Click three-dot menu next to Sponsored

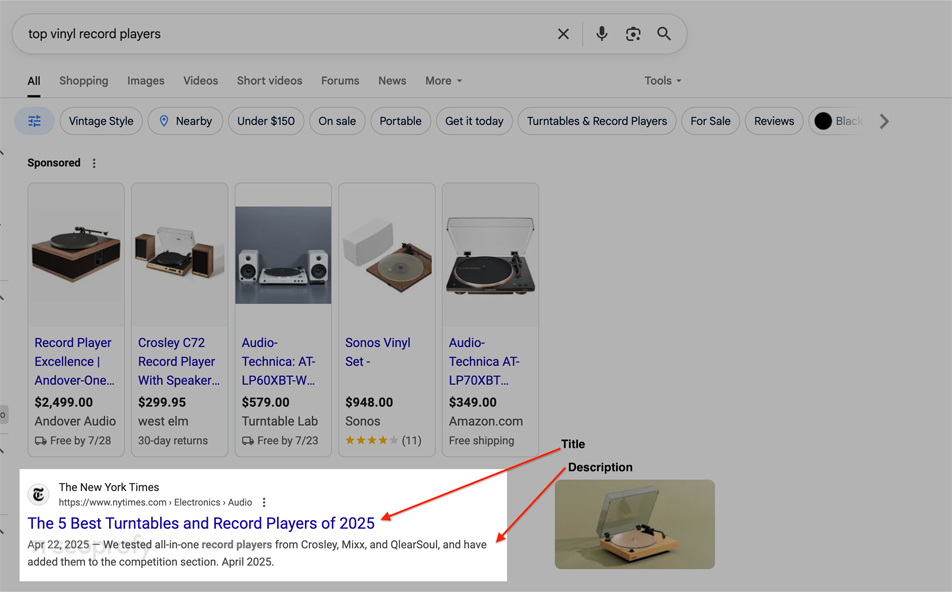94,163
